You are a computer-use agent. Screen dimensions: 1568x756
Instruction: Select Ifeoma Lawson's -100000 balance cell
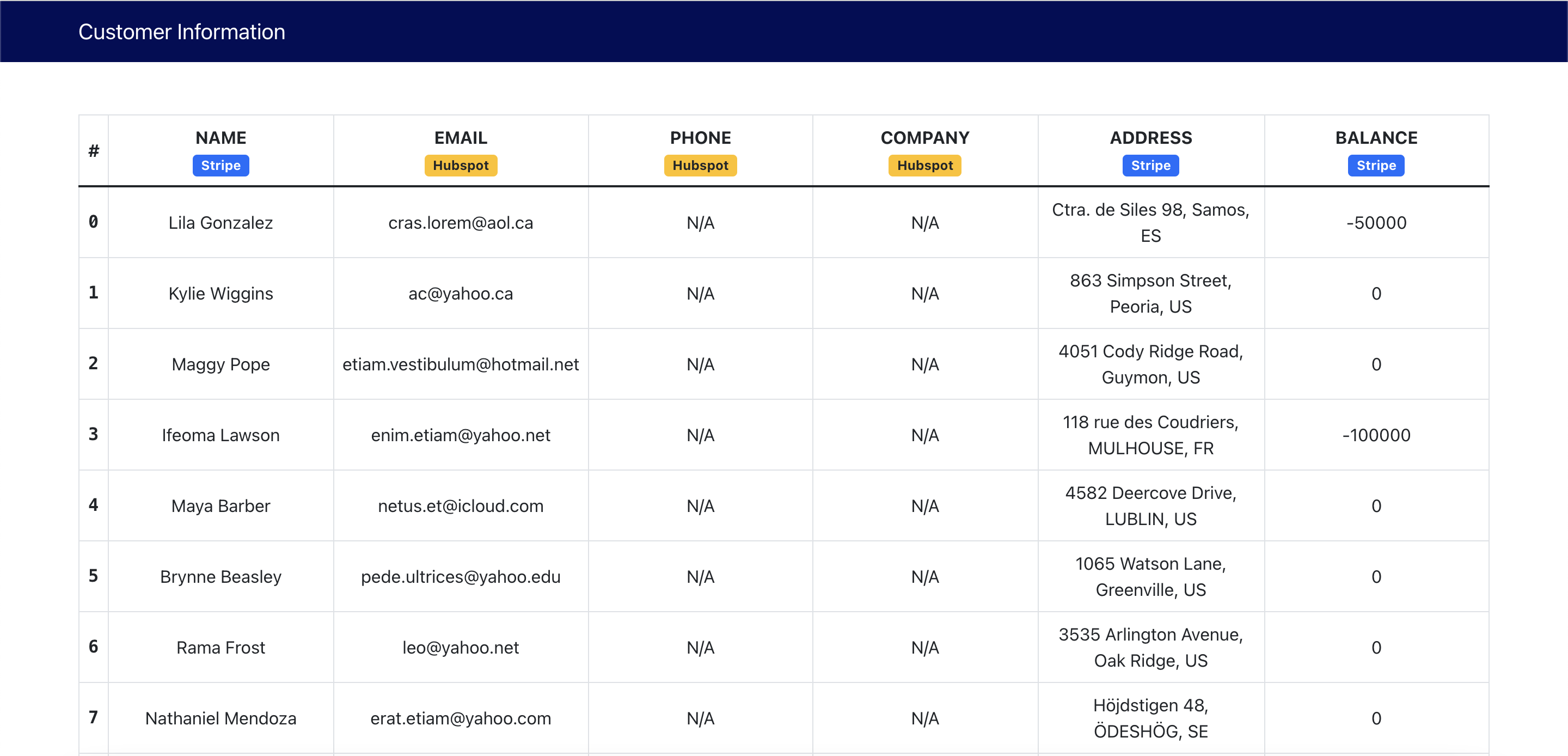[1376, 435]
